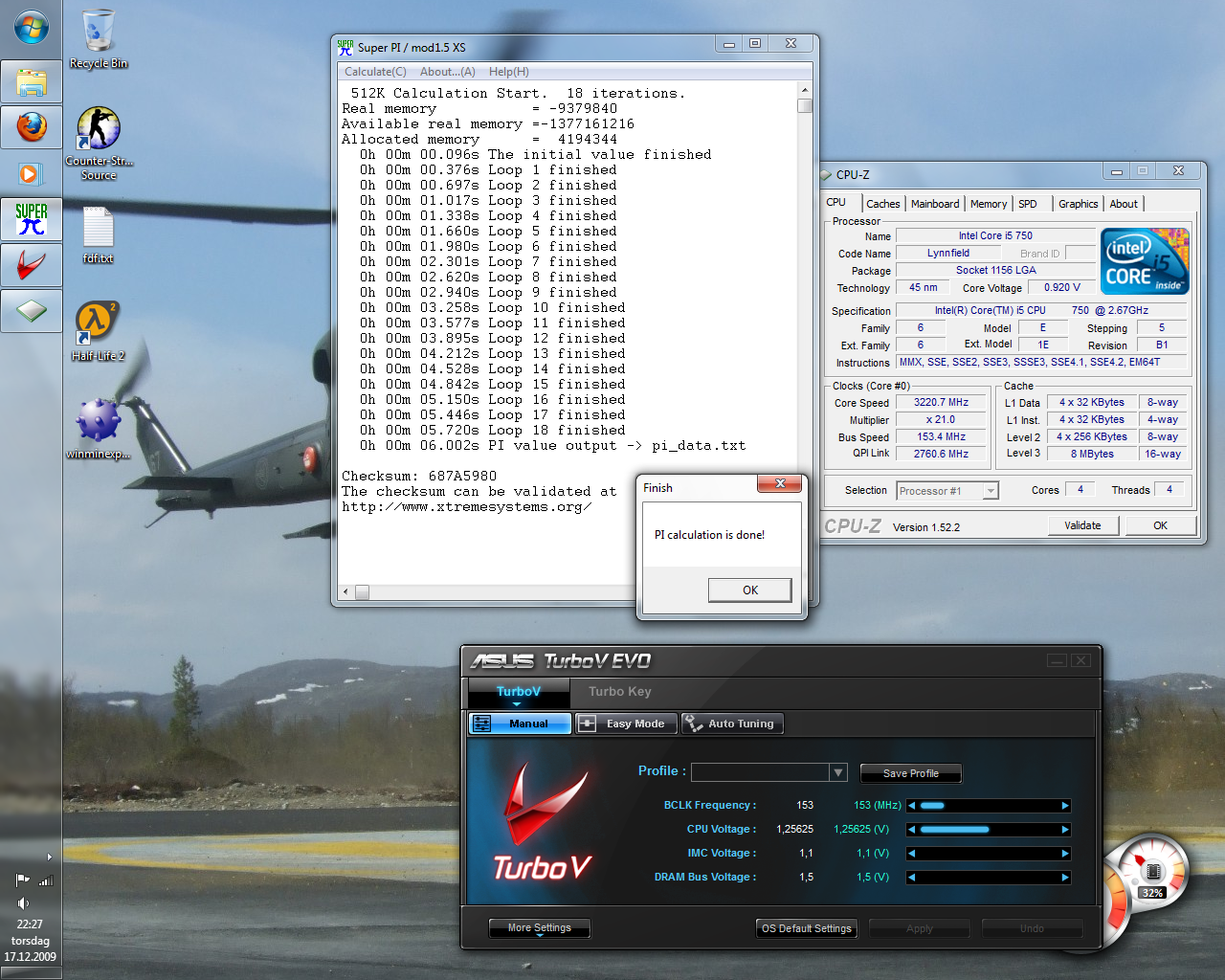Click Core Voltage value 0.920 V
The height and width of the screenshot is (980, 1225).
[1062, 288]
